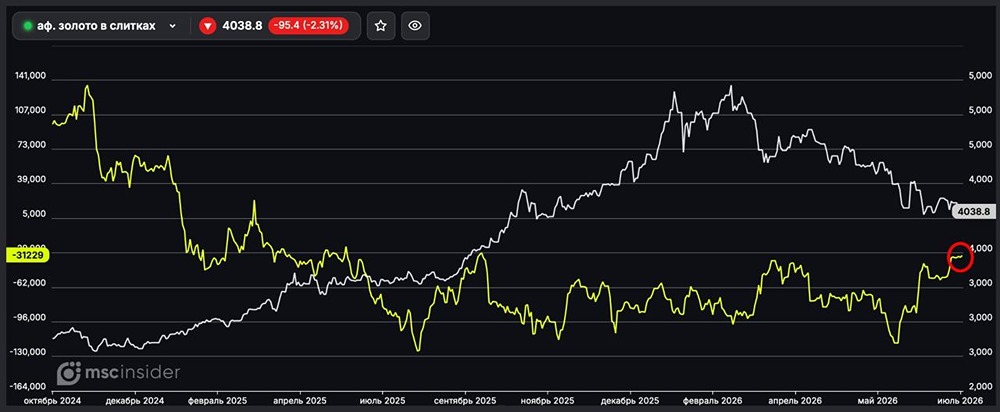Click the 141,000 left axis label
1000x412 pixels.
pyautogui.click(x=30, y=76)
